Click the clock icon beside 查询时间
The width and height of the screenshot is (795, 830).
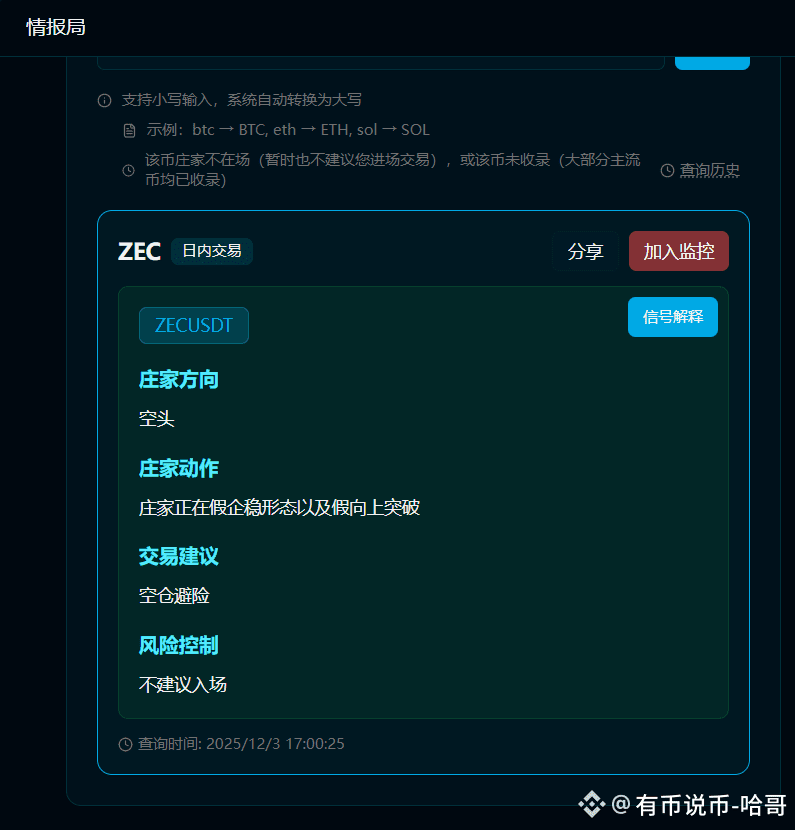pos(125,744)
